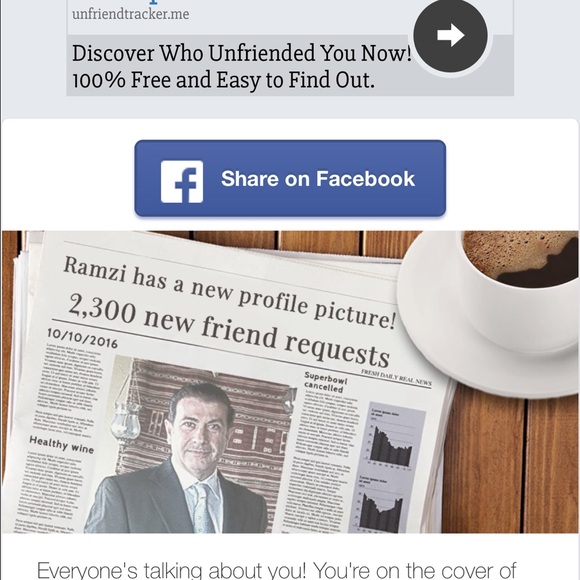
Task: Click the 'Superbowl cancelled' article title
Action: point(326,382)
